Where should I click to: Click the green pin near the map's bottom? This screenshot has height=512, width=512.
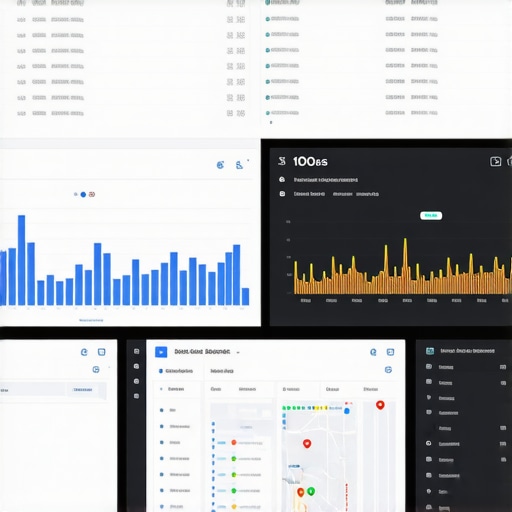coord(311,491)
